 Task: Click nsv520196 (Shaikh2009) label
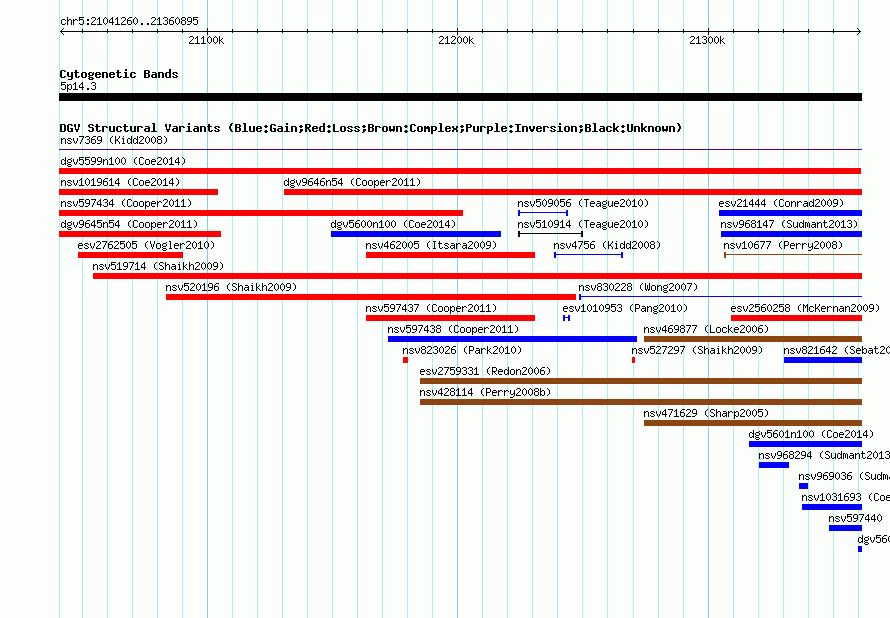pos(232,287)
